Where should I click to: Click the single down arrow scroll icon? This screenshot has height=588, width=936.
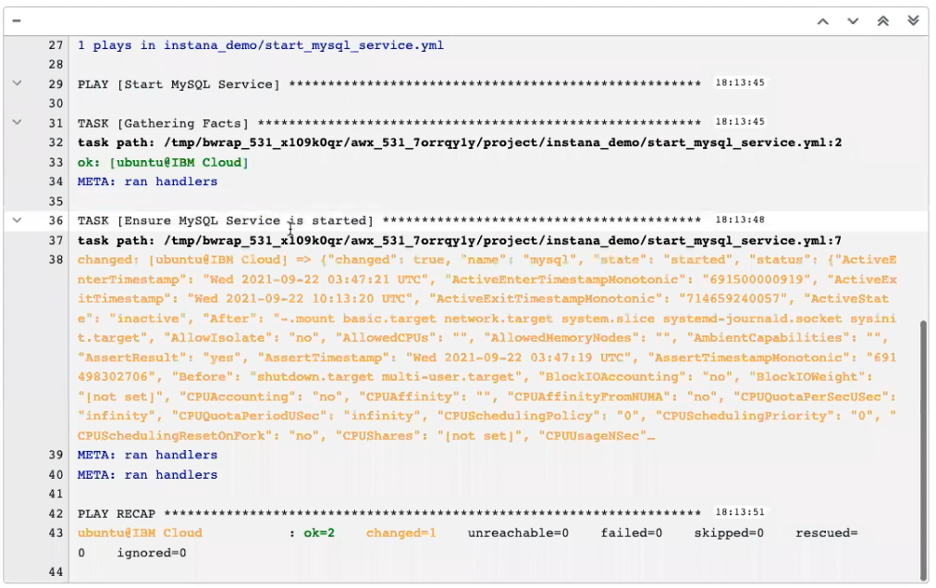853,21
